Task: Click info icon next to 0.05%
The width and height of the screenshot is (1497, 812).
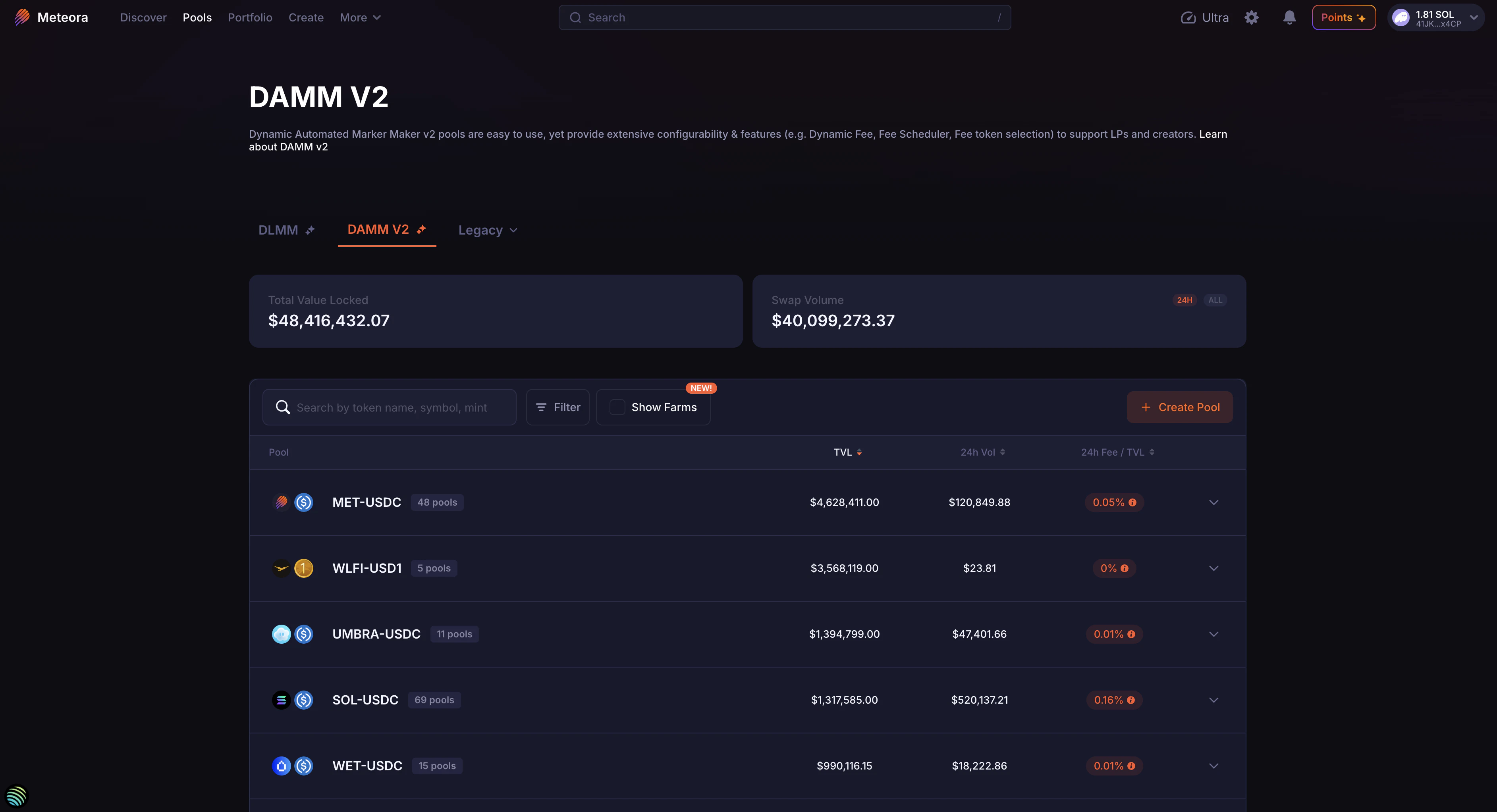Action: pyautogui.click(x=1132, y=502)
